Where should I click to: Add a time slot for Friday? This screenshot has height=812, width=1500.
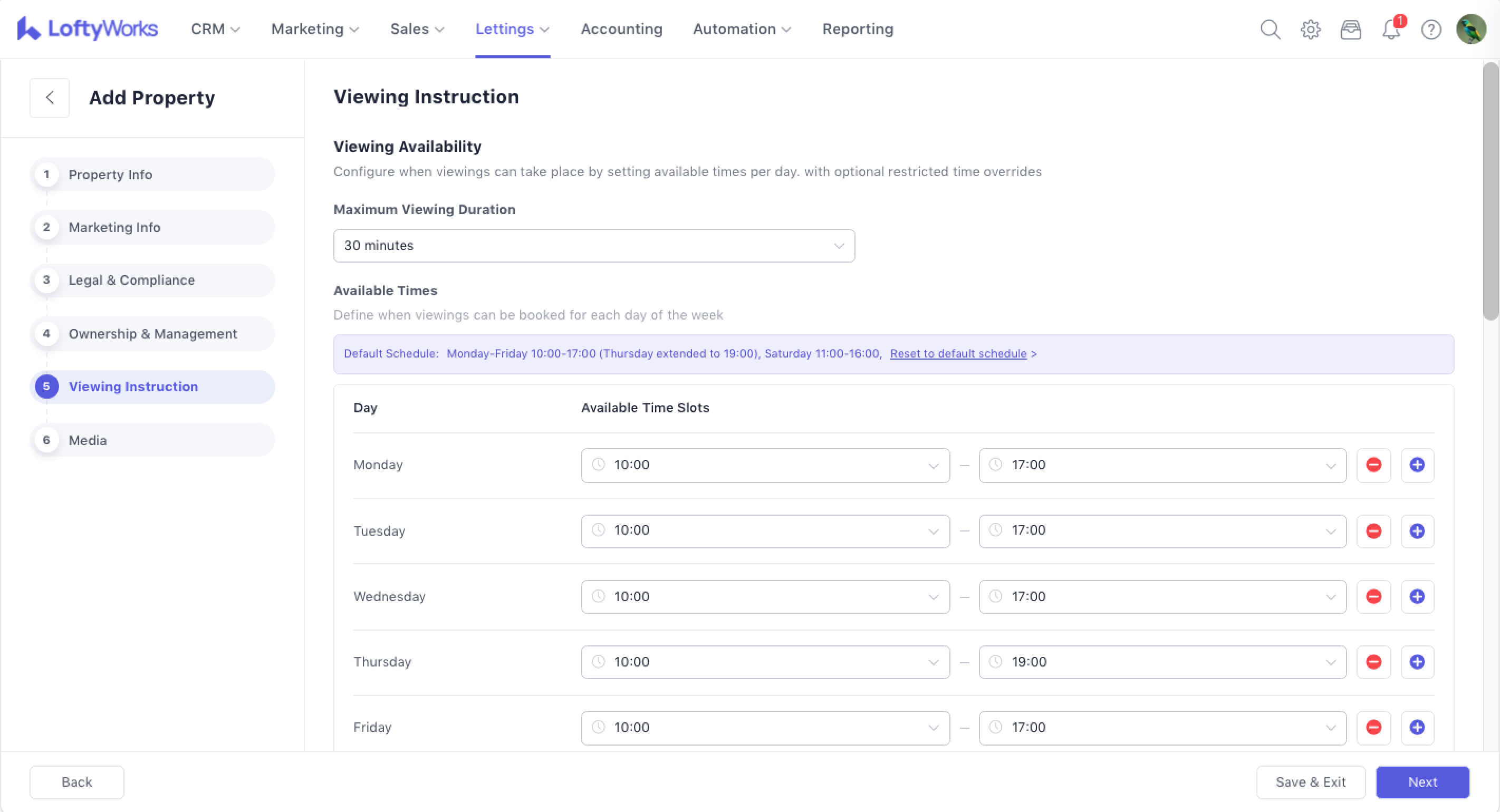click(x=1417, y=727)
